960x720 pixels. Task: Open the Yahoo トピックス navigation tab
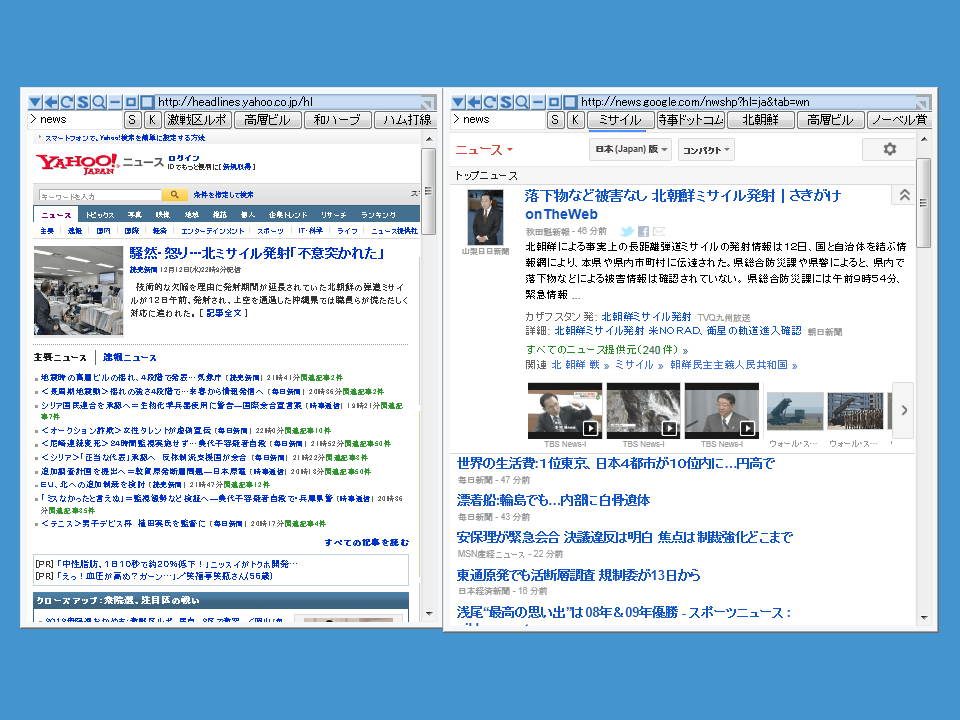pos(100,215)
